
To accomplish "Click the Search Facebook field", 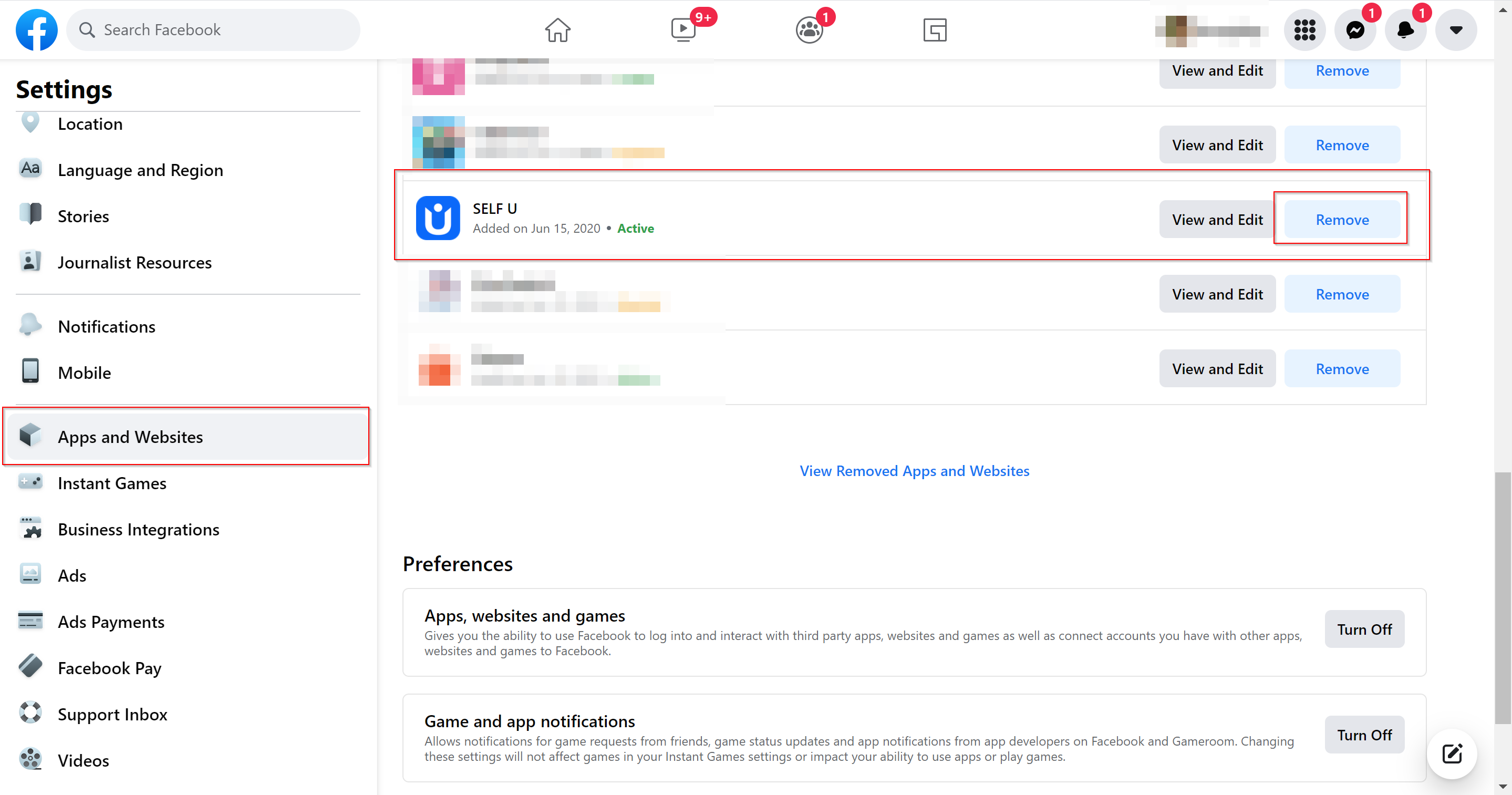I will pyautogui.click(x=214, y=30).
